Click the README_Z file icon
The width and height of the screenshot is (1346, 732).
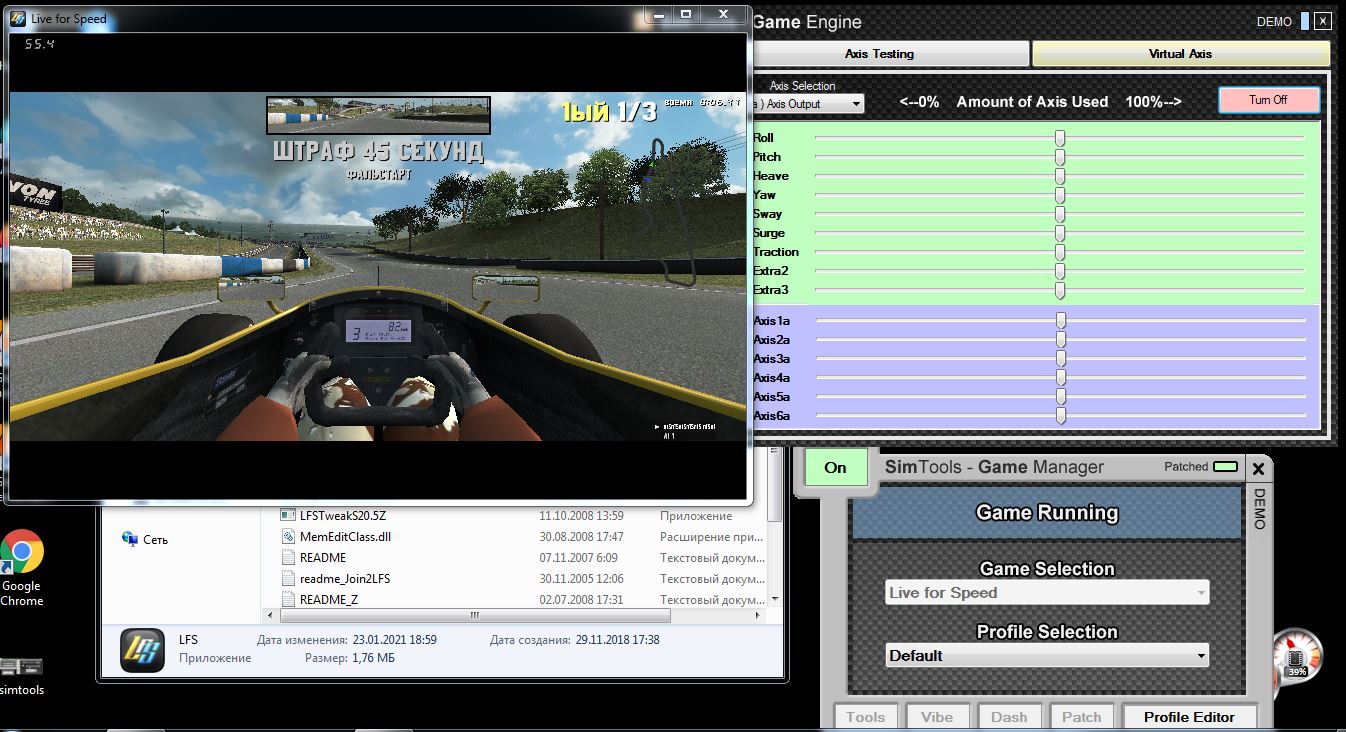point(288,600)
